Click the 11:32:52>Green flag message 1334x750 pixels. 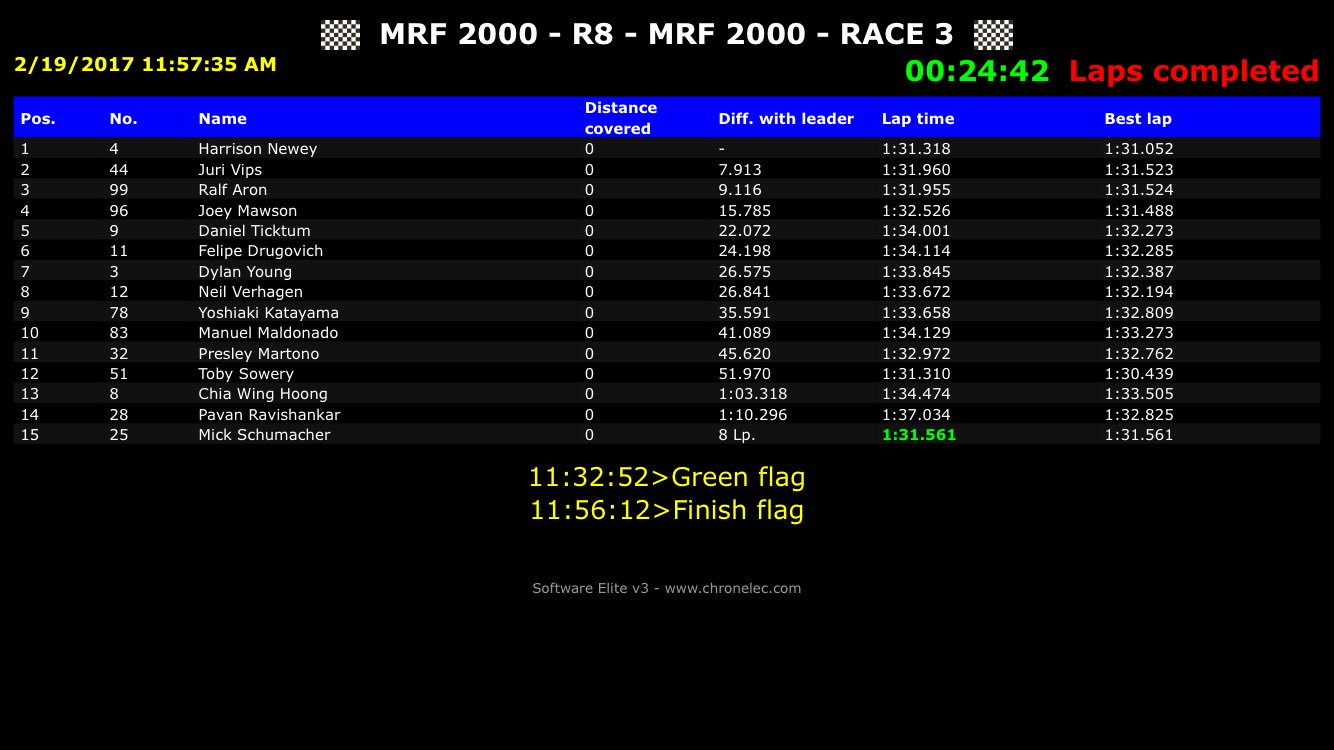coord(667,477)
